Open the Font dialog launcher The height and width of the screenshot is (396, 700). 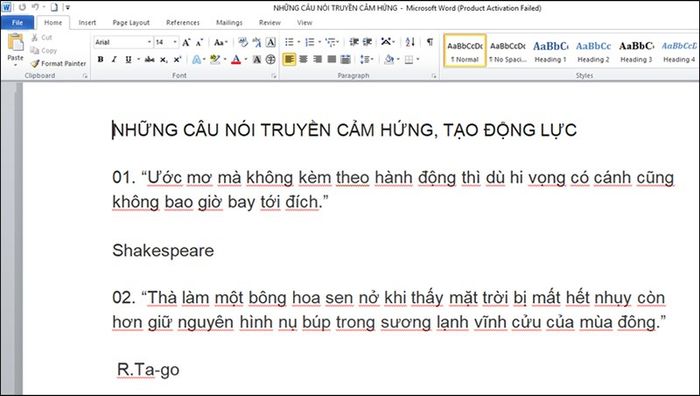point(274,76)
